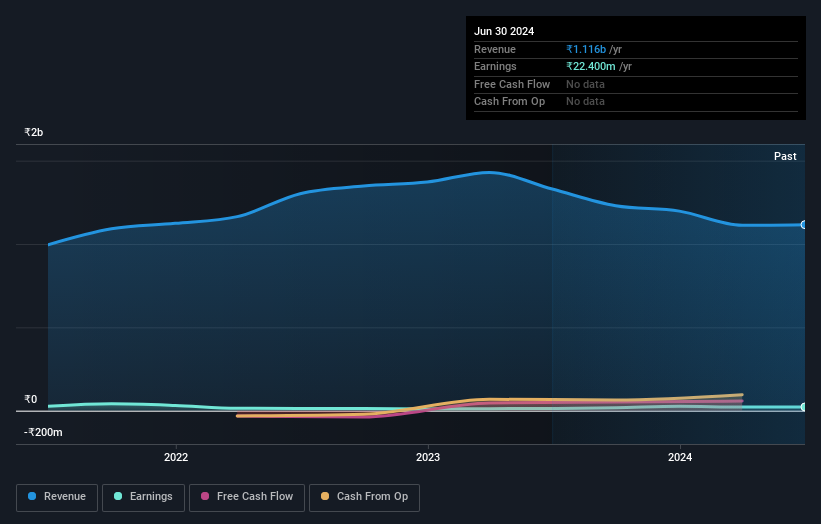Click the 2023 x-axis label
The image size is (821, 524).
point(428,457)
